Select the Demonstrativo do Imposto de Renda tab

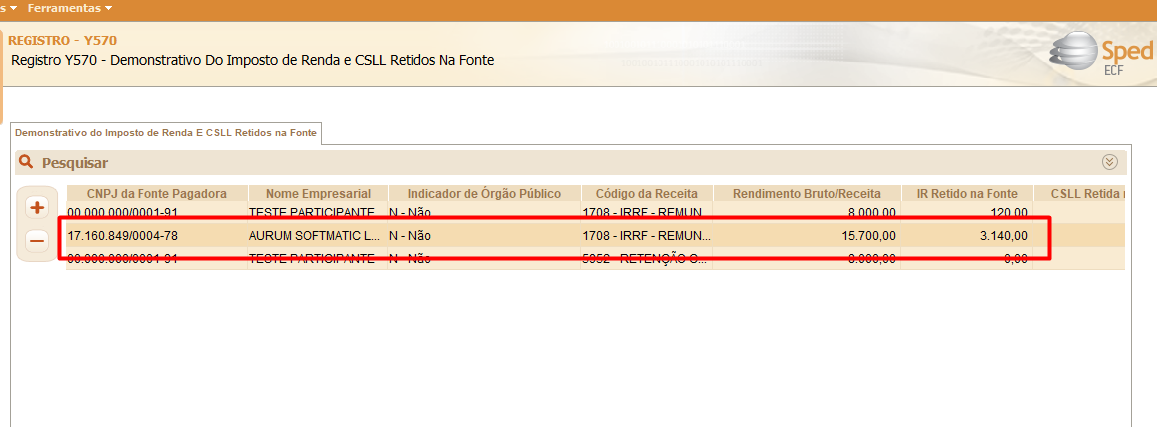[x=166, y=133]
